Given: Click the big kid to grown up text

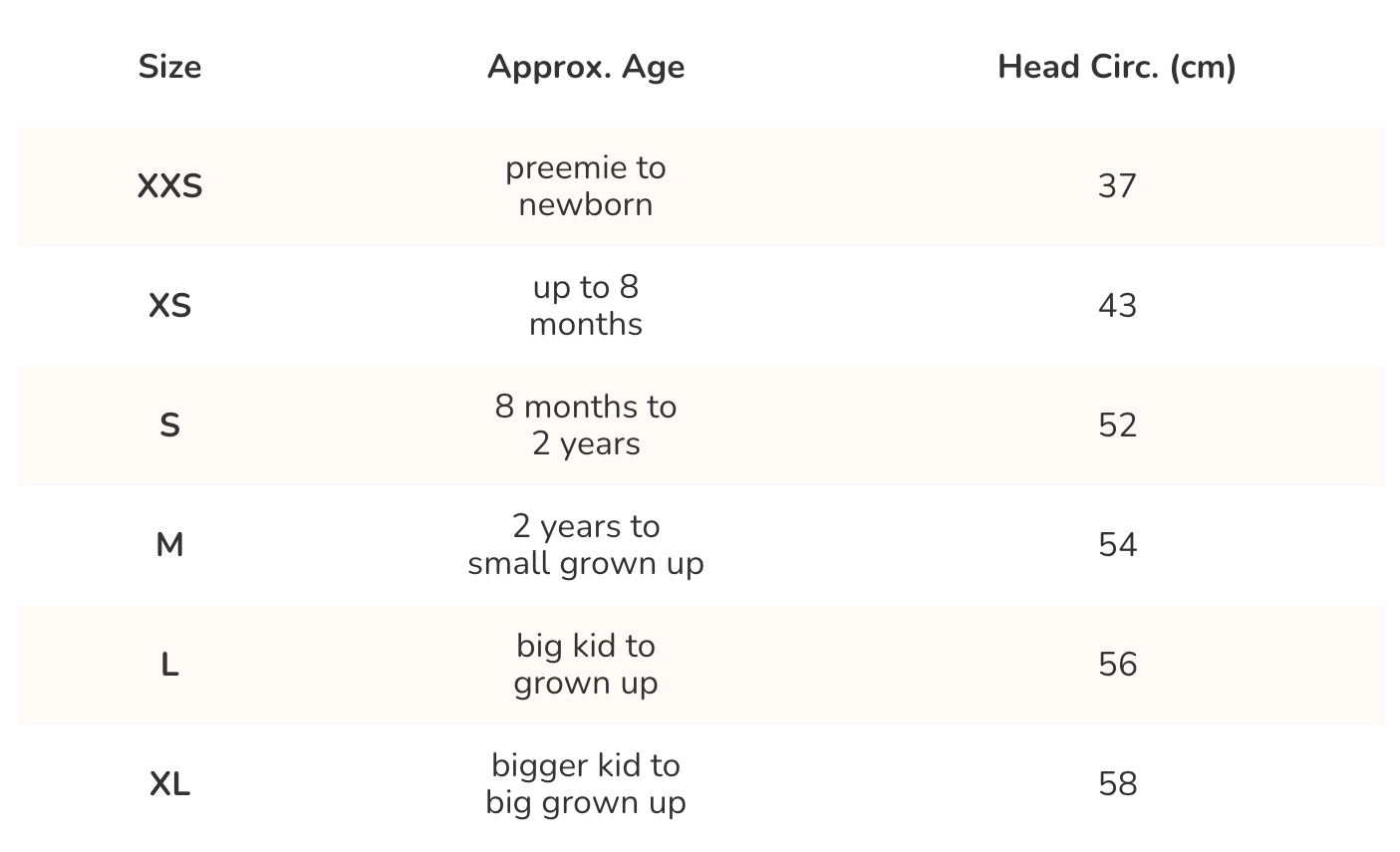Looking at the screenshot, I should tap(586, 665).
